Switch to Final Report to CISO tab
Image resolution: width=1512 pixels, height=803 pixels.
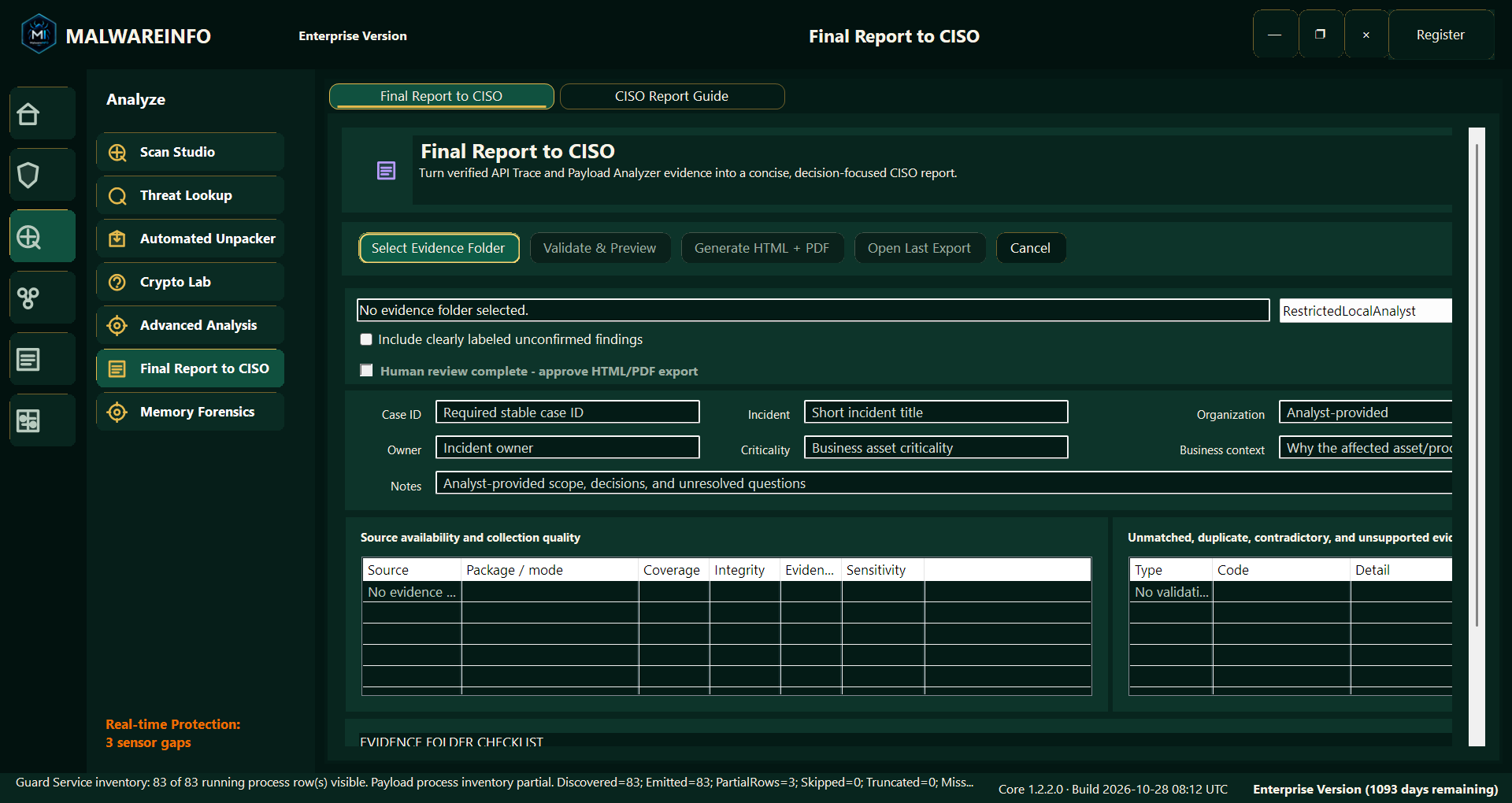[441, 96]
